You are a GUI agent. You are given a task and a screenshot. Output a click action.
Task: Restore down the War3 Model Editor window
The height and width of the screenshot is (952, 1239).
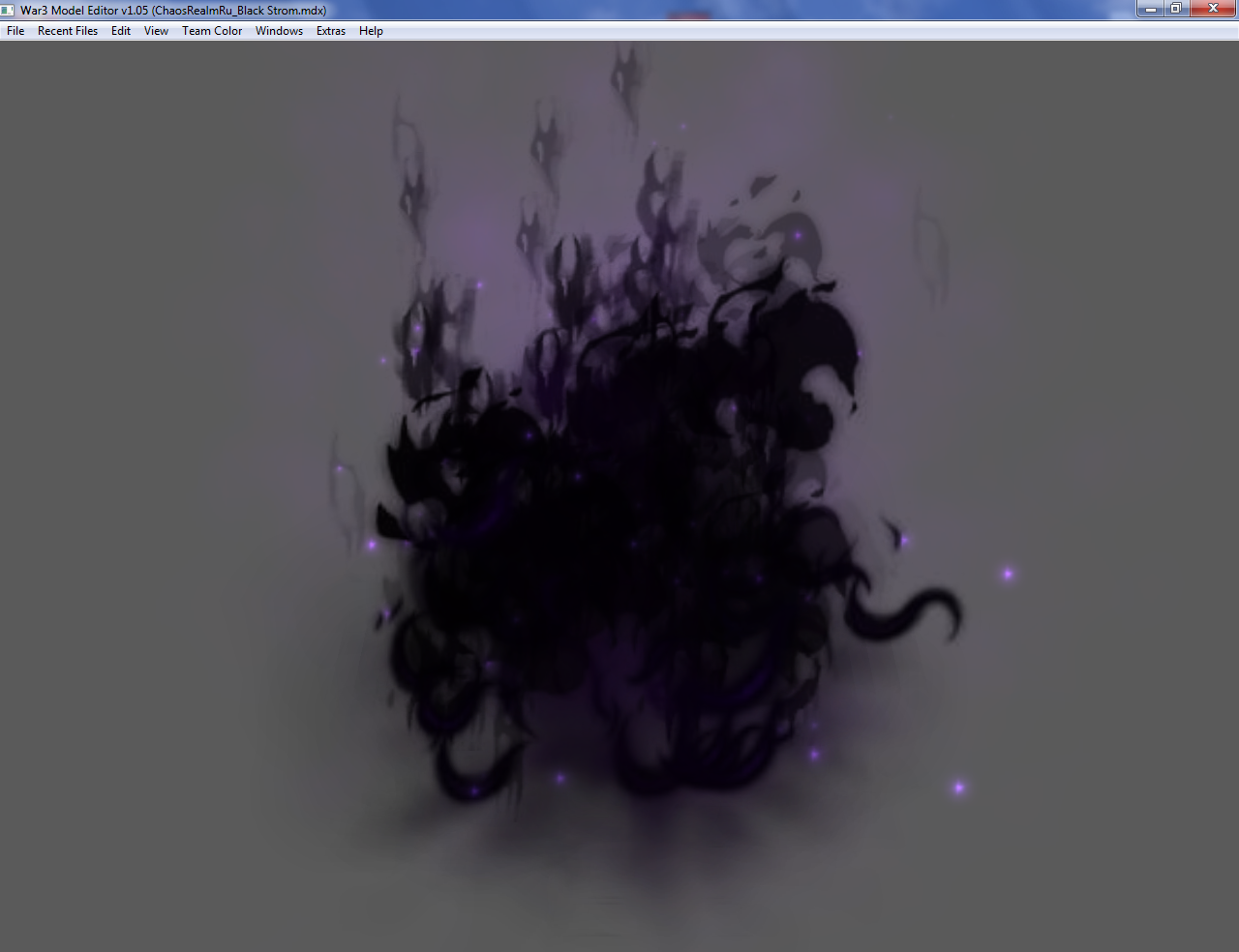pos(1175,9)
